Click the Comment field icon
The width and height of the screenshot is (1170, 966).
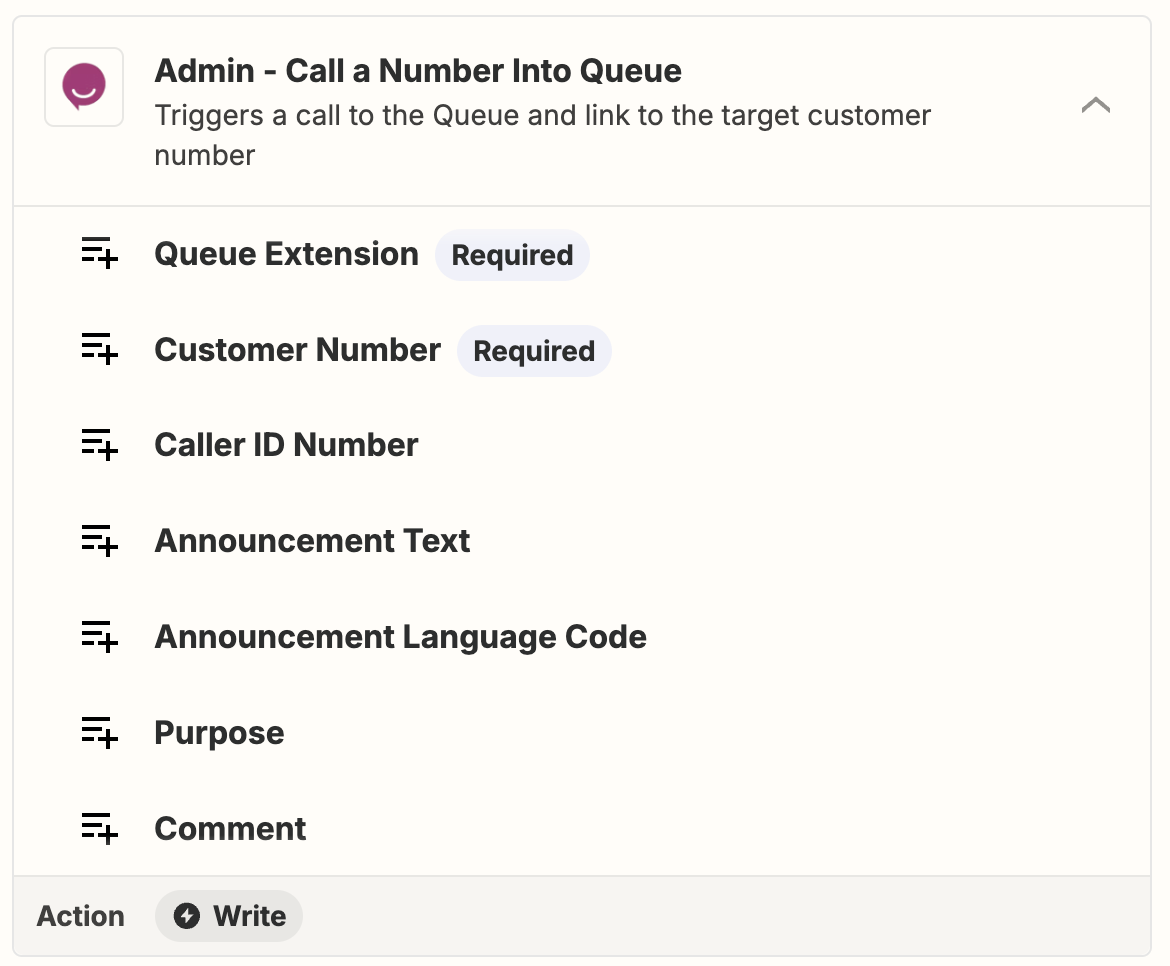click(x=99, y=828)
